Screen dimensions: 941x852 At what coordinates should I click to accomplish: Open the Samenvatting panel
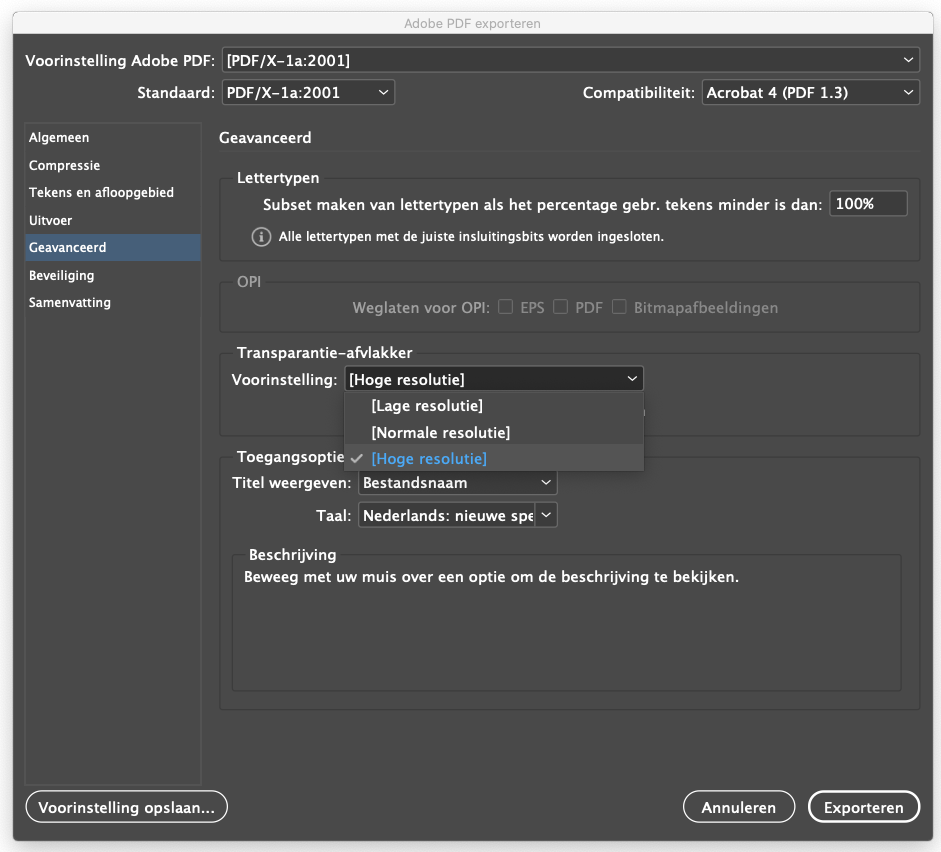(113, 302)
